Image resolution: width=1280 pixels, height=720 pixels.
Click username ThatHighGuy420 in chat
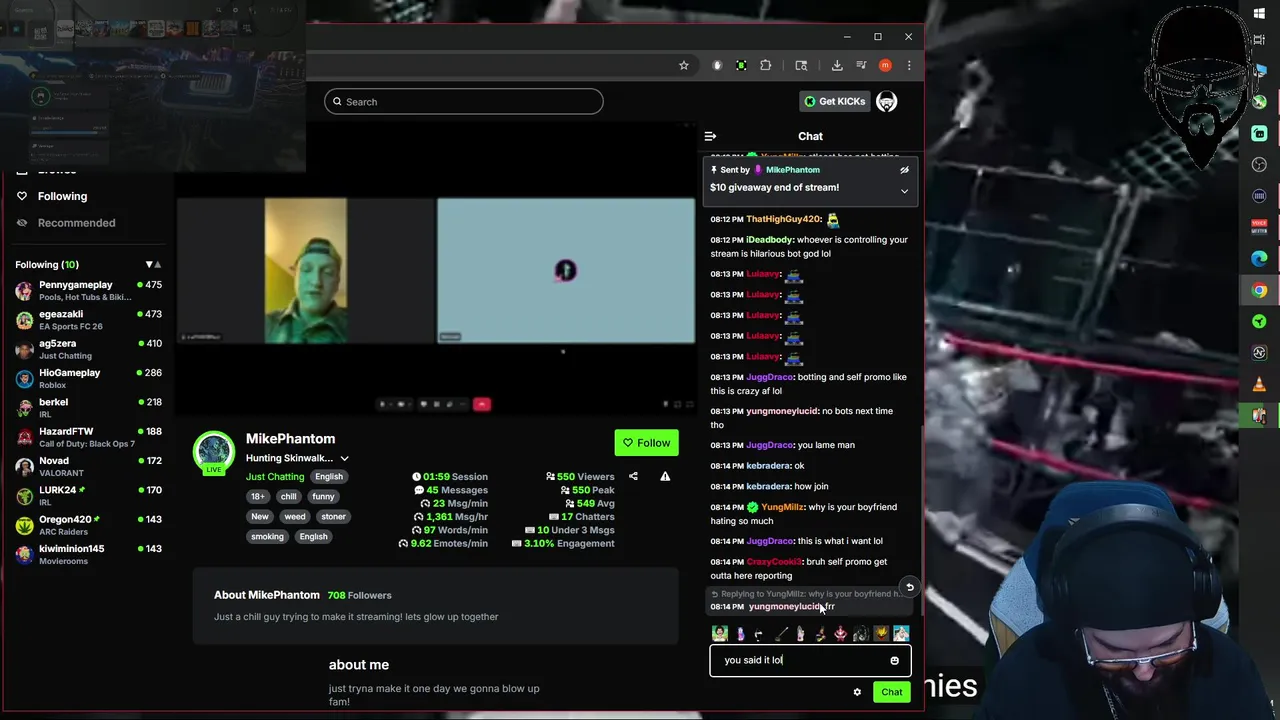coord(783,219)
